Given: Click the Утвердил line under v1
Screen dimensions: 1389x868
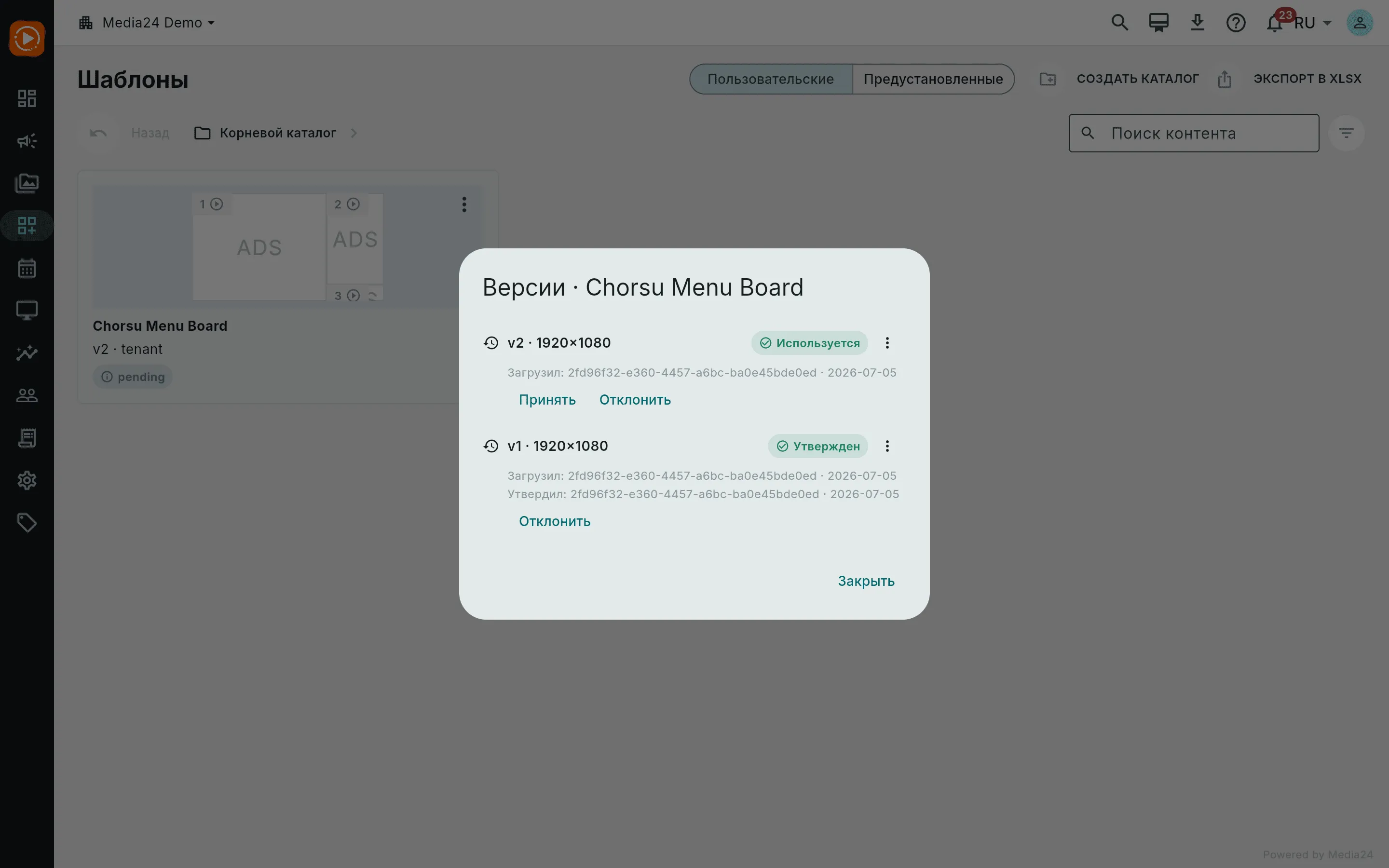Looking at the screenshot, I should coord(703,494).
